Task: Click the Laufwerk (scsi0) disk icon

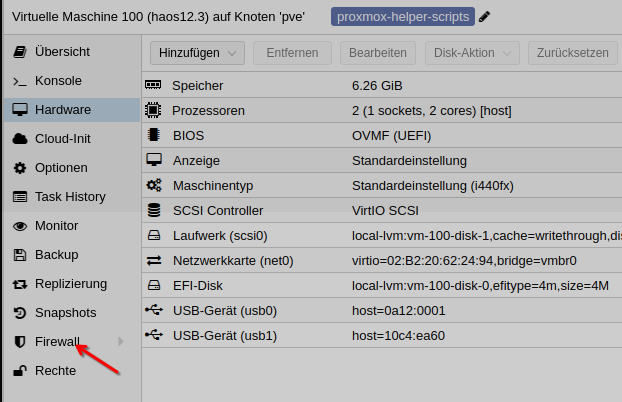Action: (x=154, y=236)
